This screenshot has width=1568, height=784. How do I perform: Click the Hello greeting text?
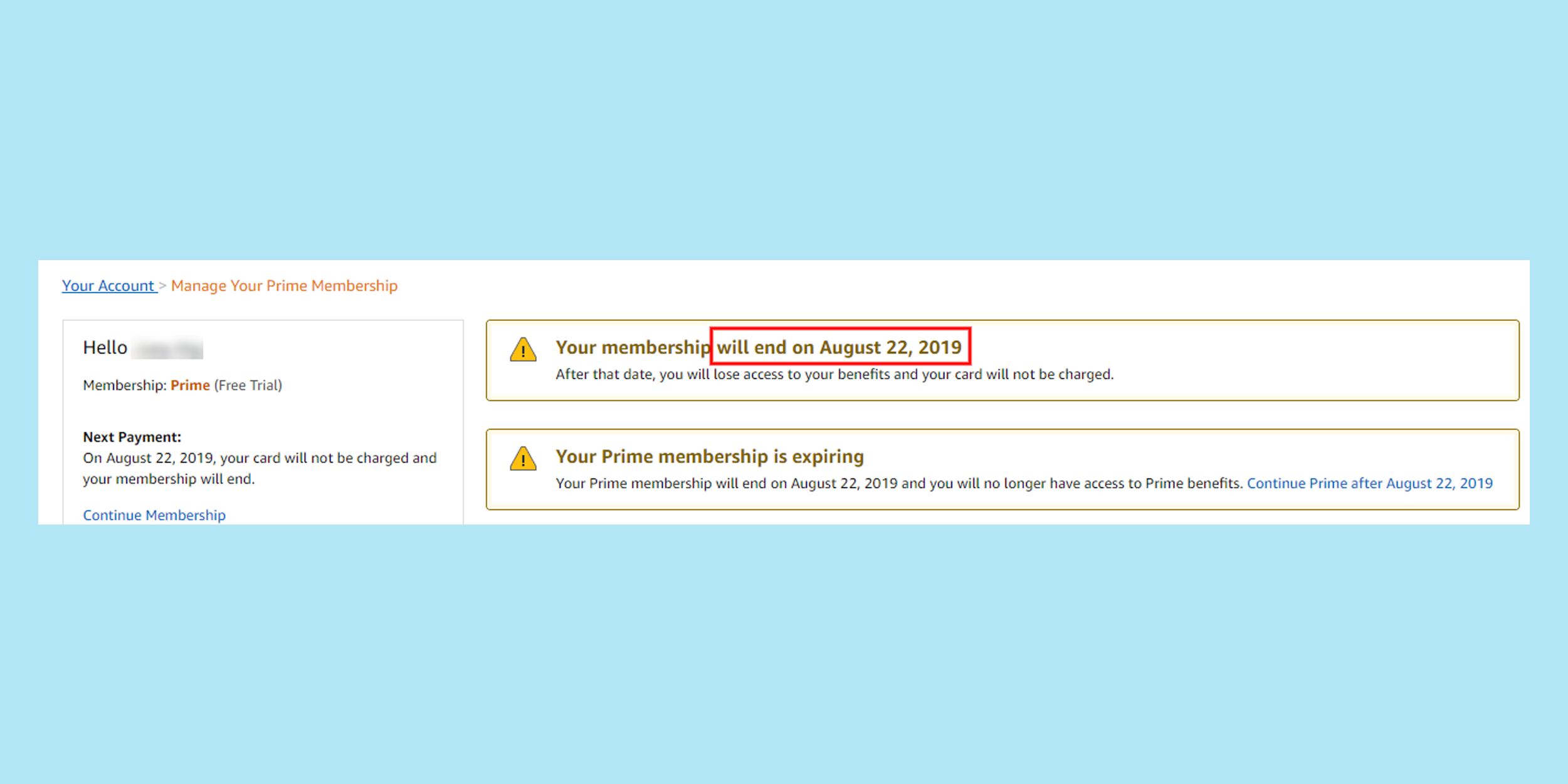pos(105,348)
